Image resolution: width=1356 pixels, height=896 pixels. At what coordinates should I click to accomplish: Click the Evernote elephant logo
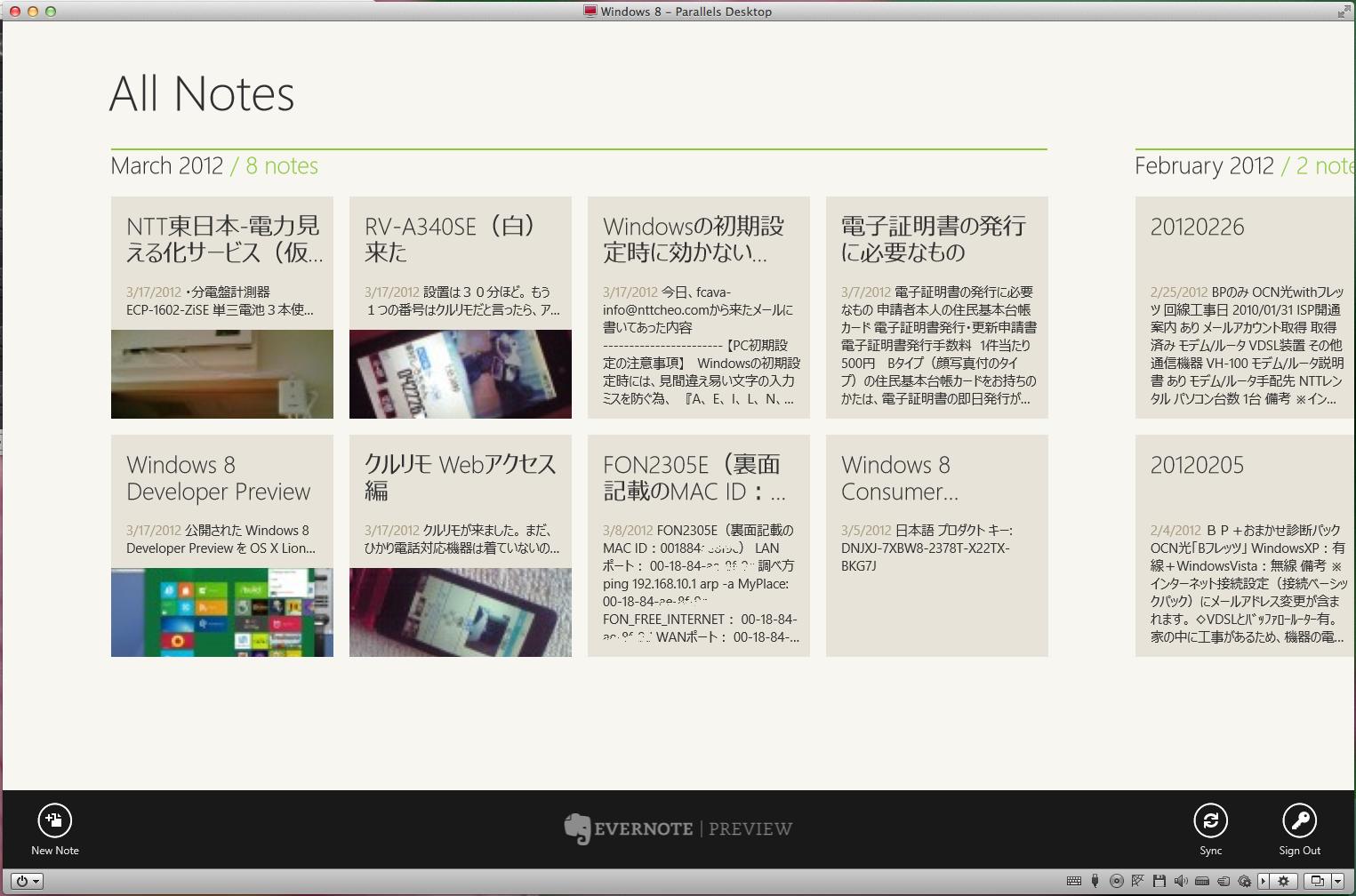pos(577,828)
